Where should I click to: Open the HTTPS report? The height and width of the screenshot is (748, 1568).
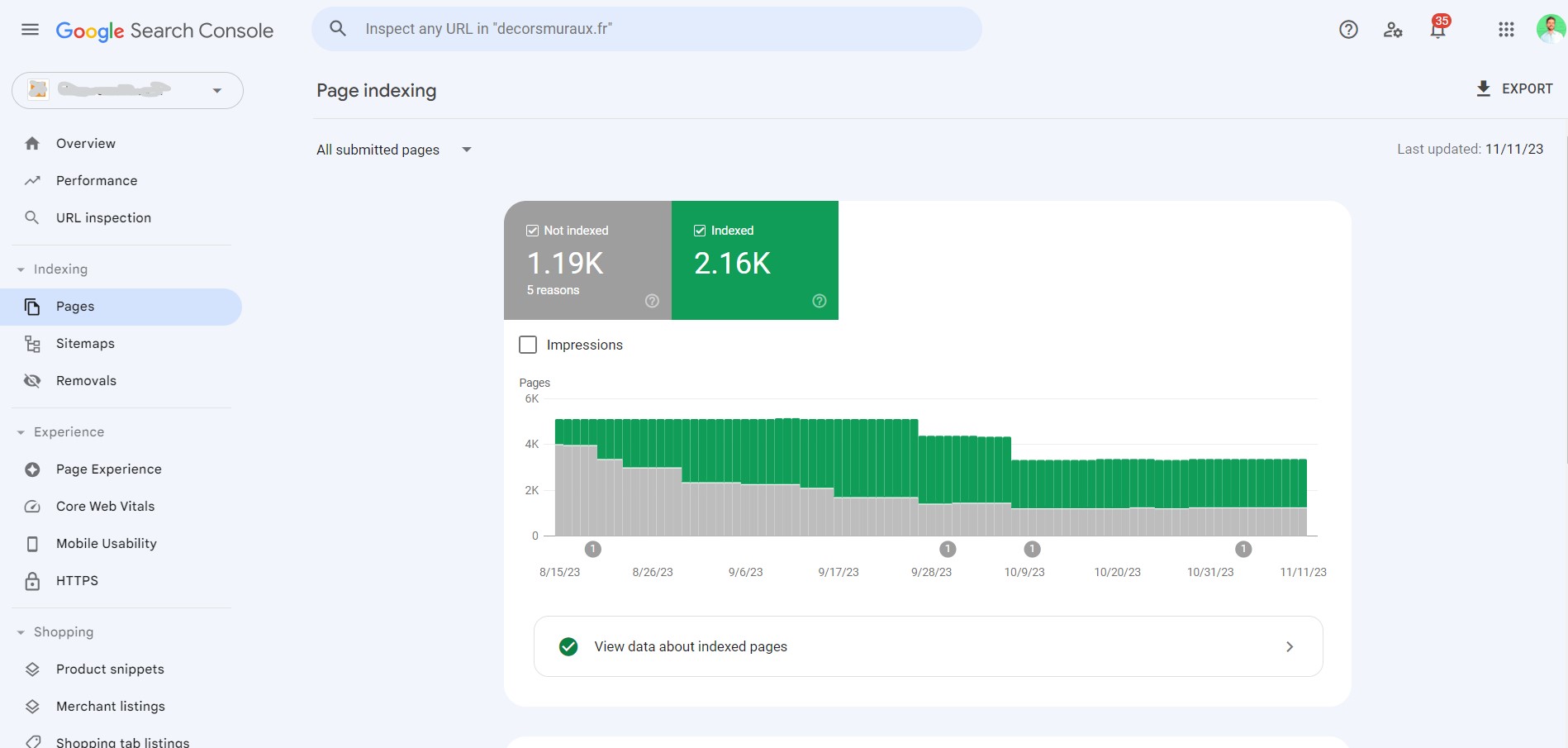[x=77, y=580]
